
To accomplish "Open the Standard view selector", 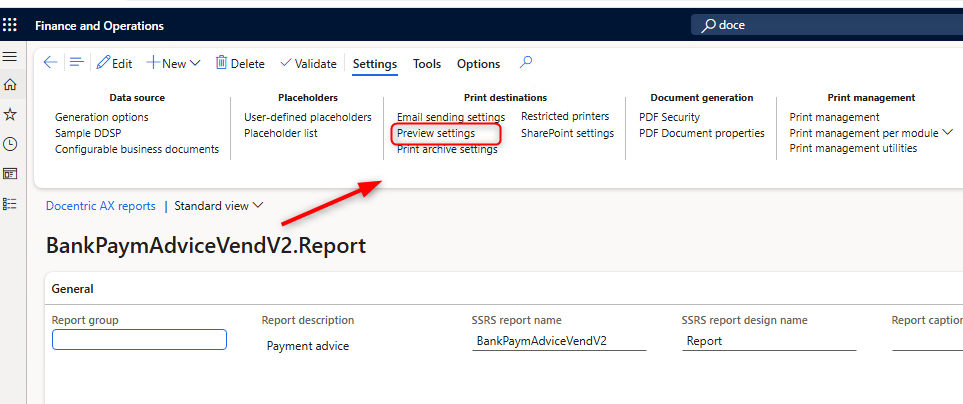I will pos(219,206).
